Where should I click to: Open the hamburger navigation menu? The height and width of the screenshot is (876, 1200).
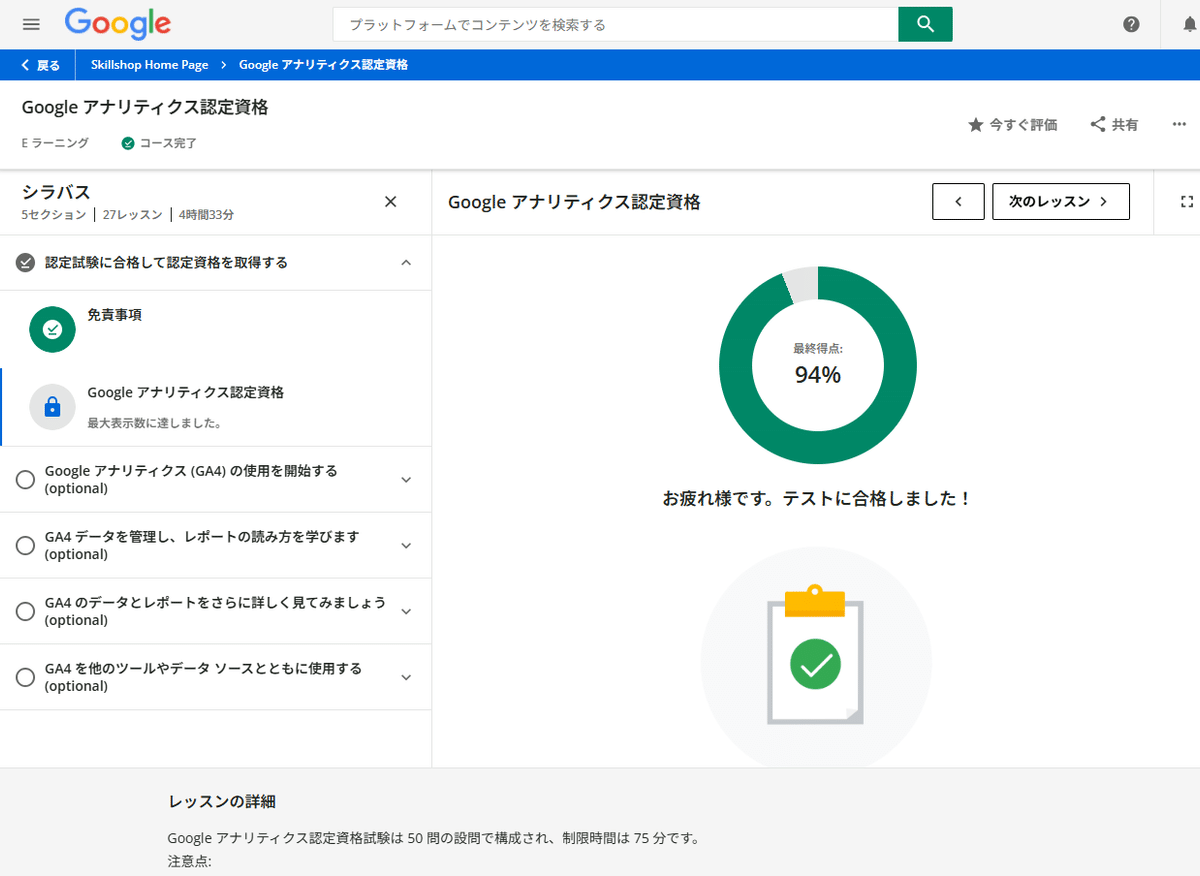point(31,24)
